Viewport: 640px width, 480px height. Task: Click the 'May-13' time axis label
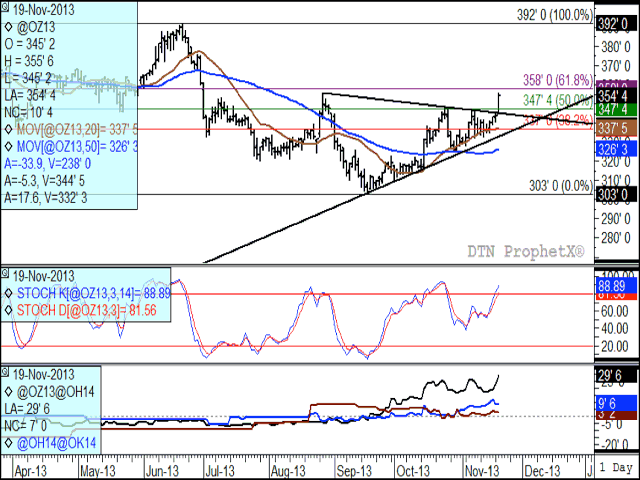(x=98, y=471)
